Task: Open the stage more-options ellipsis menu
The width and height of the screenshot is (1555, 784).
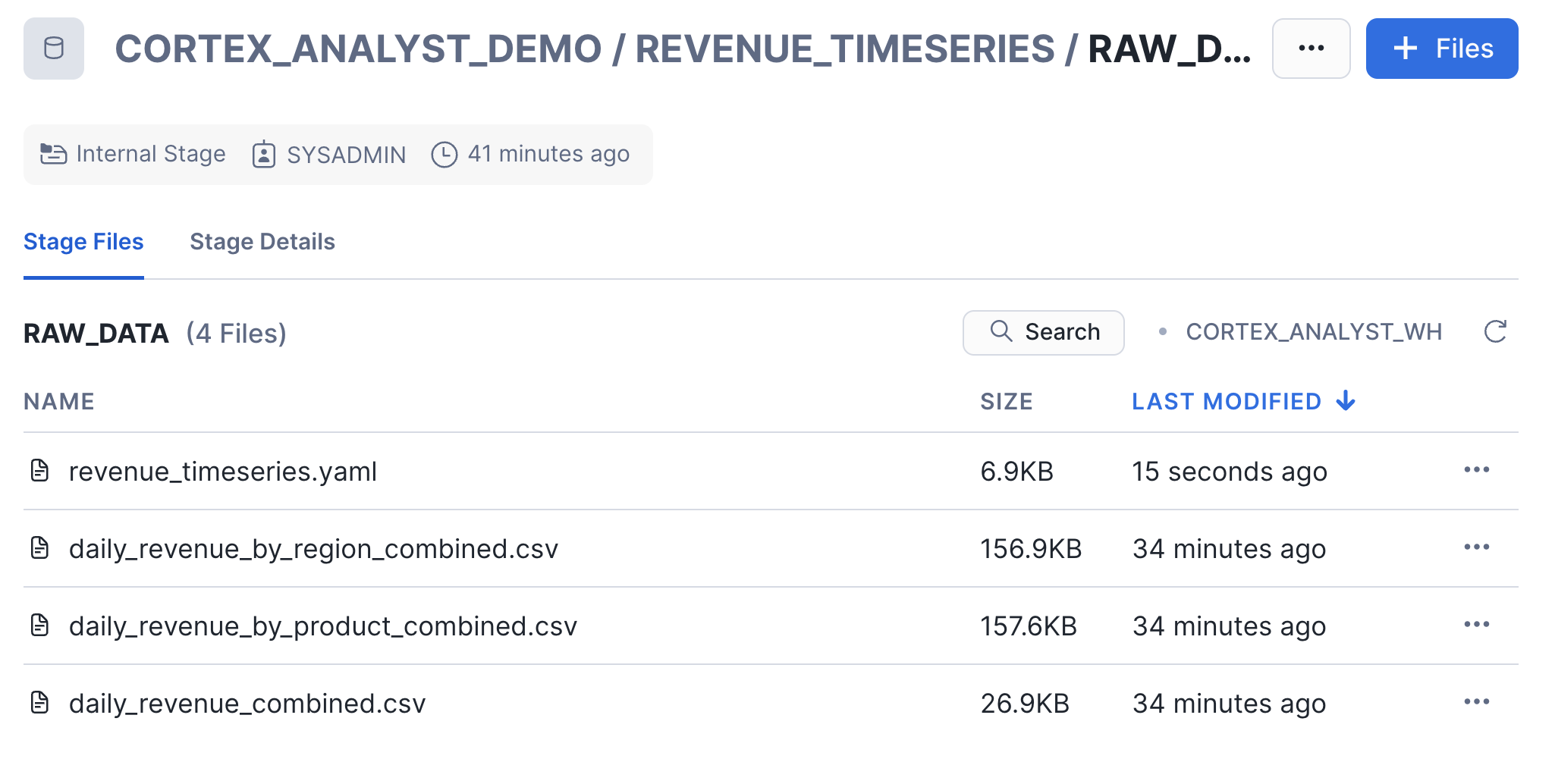Action: pos(1311,49)
